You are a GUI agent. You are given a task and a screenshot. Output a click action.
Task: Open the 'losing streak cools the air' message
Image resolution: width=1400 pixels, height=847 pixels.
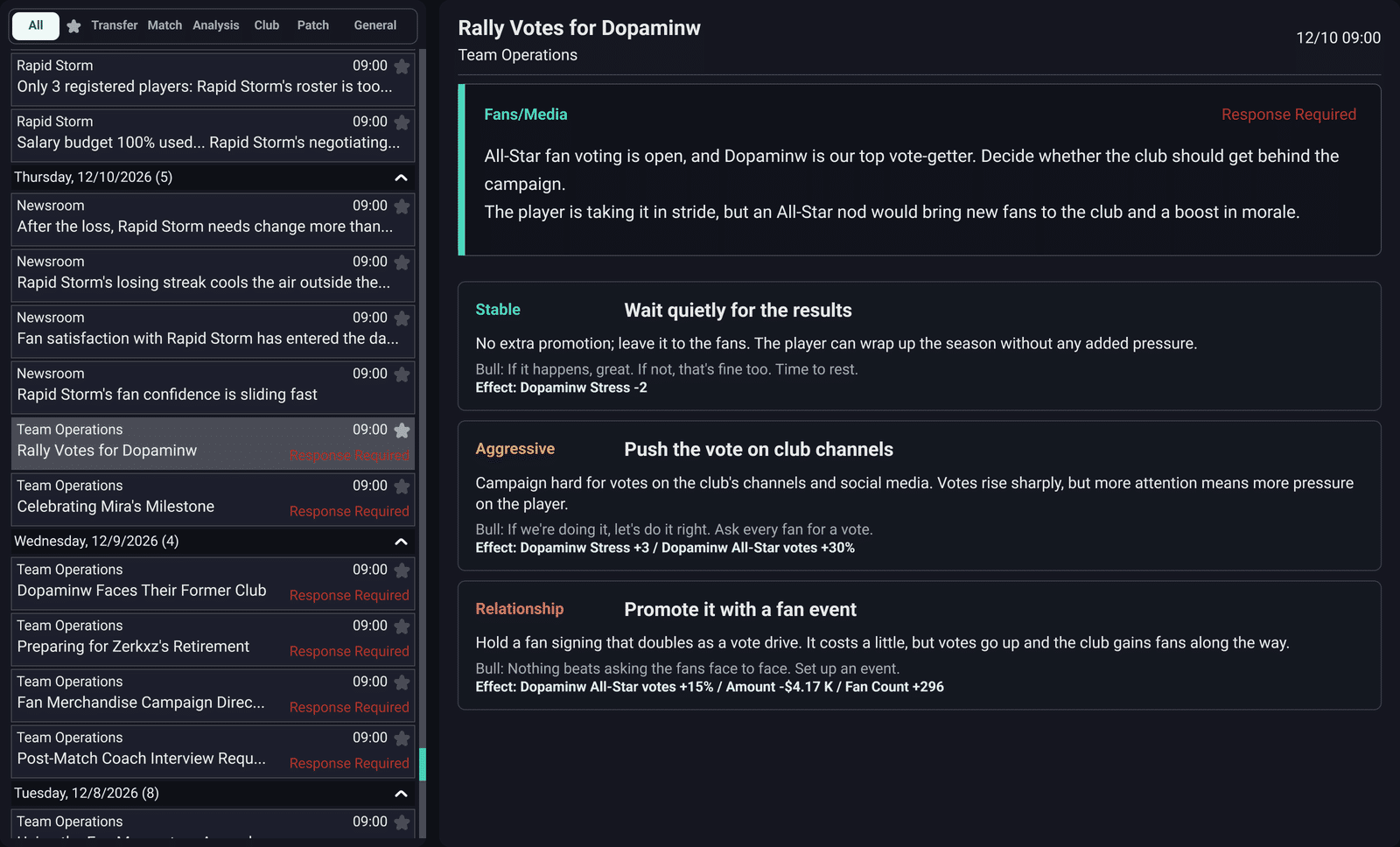(x=213, y=273)
